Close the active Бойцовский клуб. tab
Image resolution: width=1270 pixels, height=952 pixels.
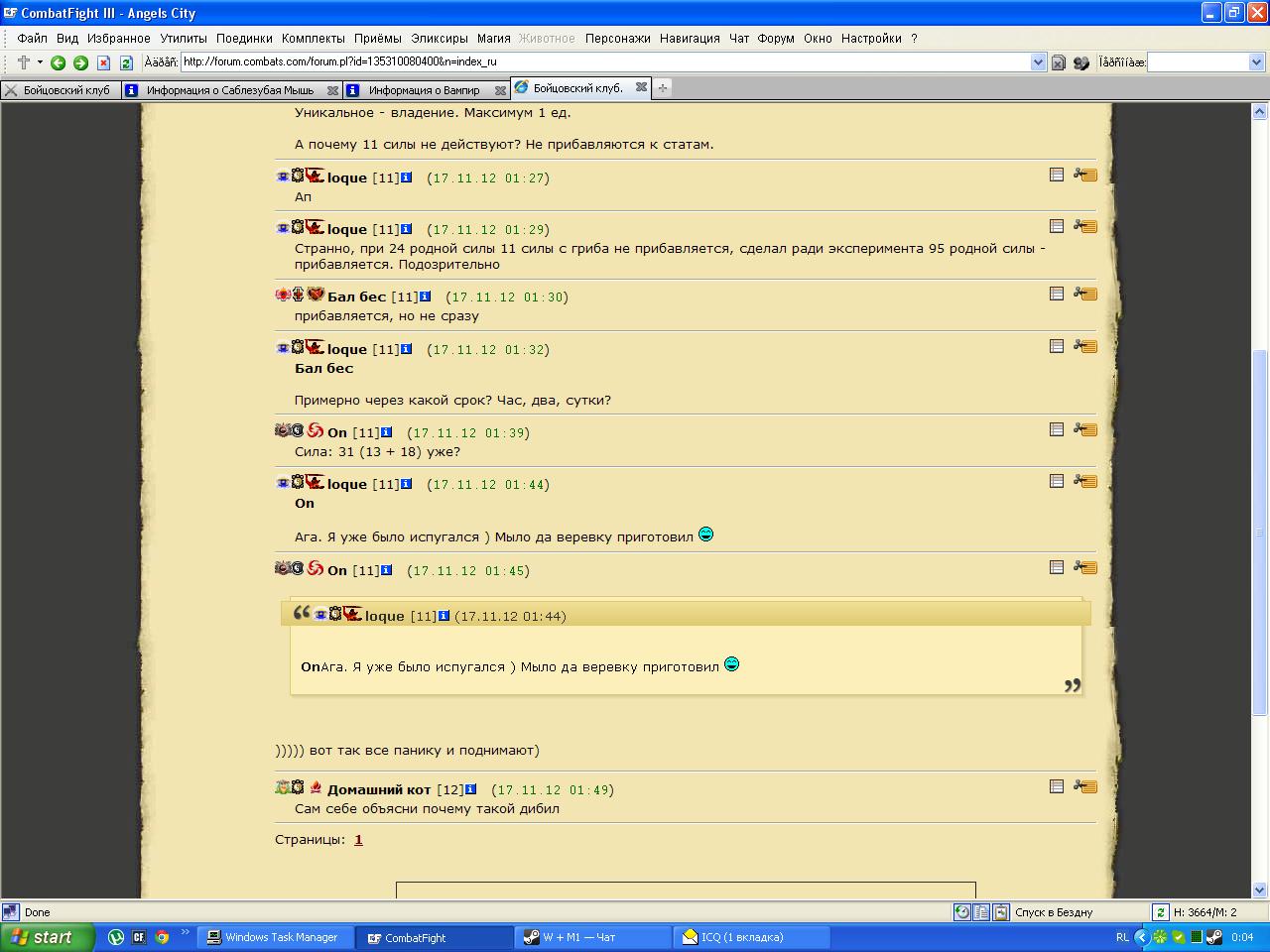pos(641,87)
